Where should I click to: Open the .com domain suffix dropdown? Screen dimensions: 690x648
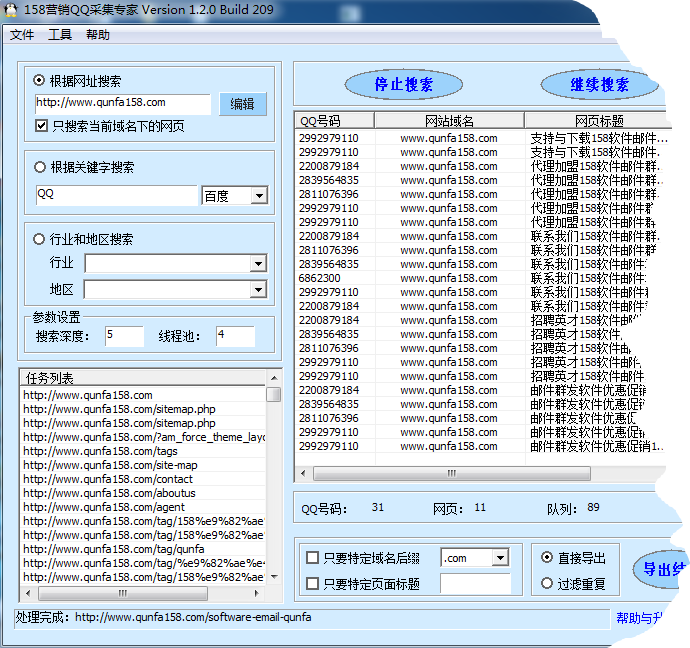500,558
